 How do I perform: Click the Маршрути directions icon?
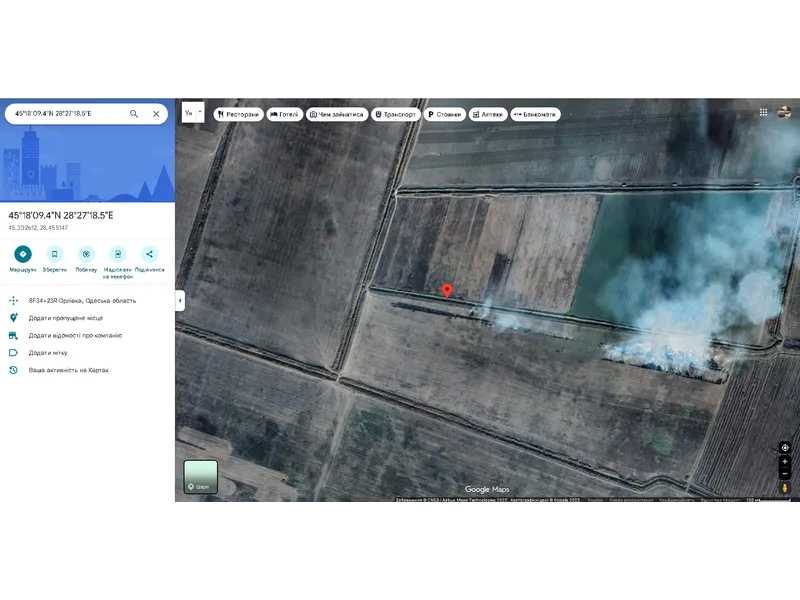coord(23,254)
